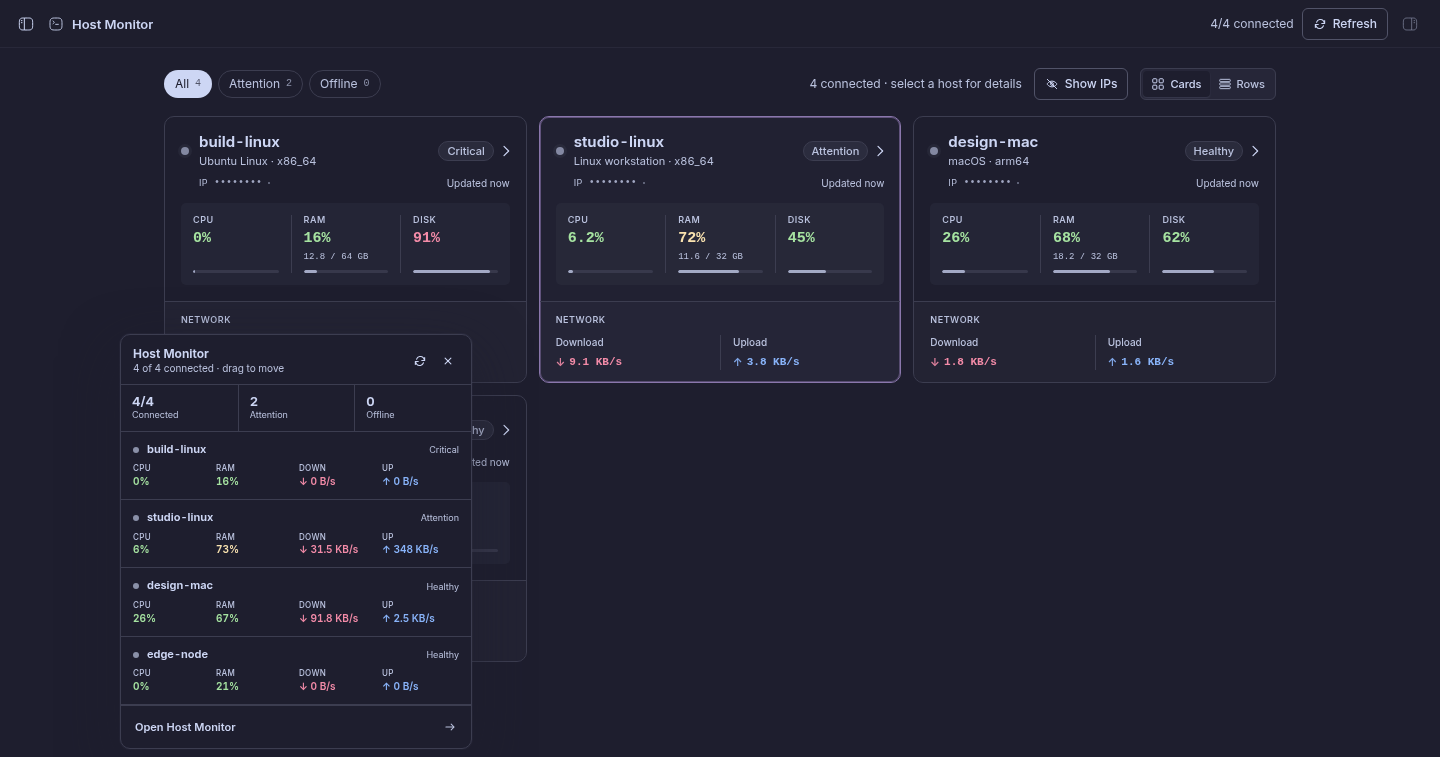Click arrow icon beside Open Host Monitor

point(450,727)
